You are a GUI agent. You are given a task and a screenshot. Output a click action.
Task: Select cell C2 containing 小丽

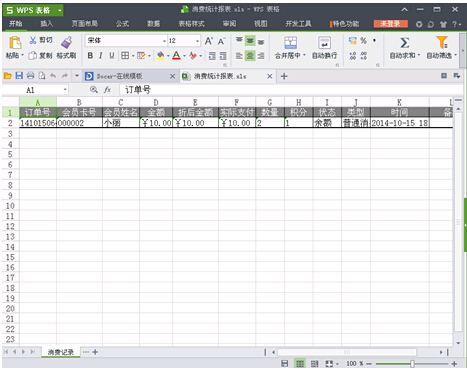click(x=121, y=123)
